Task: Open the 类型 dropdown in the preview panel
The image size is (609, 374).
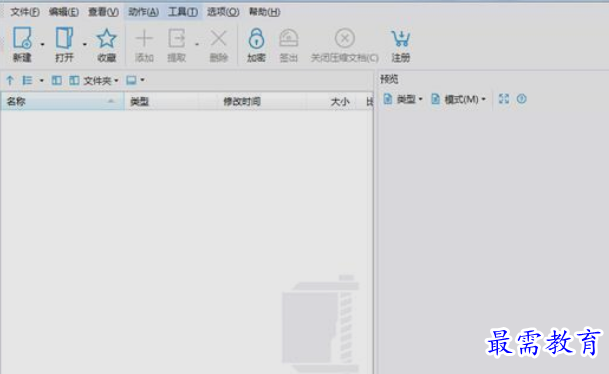Action: point(403,99)
